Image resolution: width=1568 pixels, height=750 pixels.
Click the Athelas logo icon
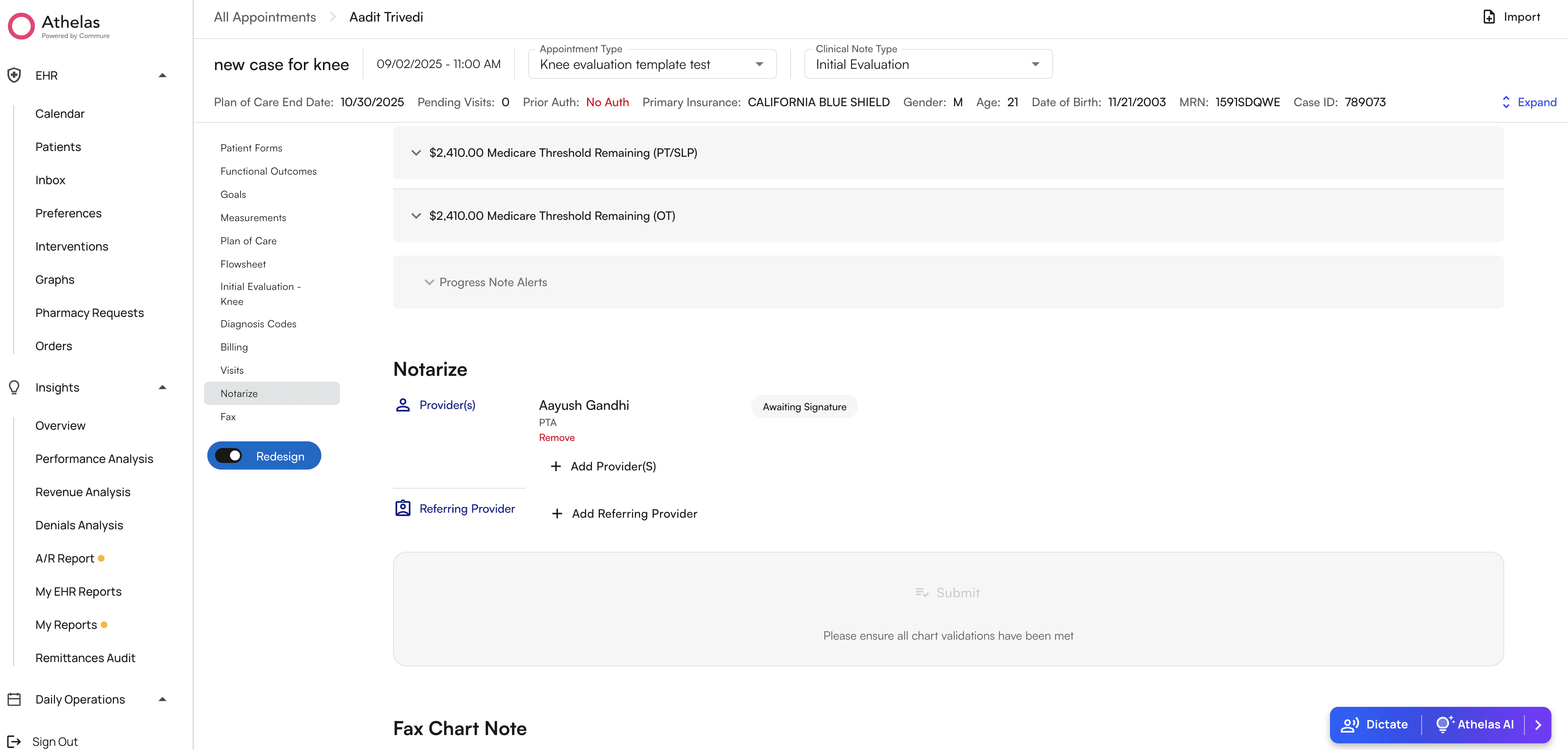[21, 26]
